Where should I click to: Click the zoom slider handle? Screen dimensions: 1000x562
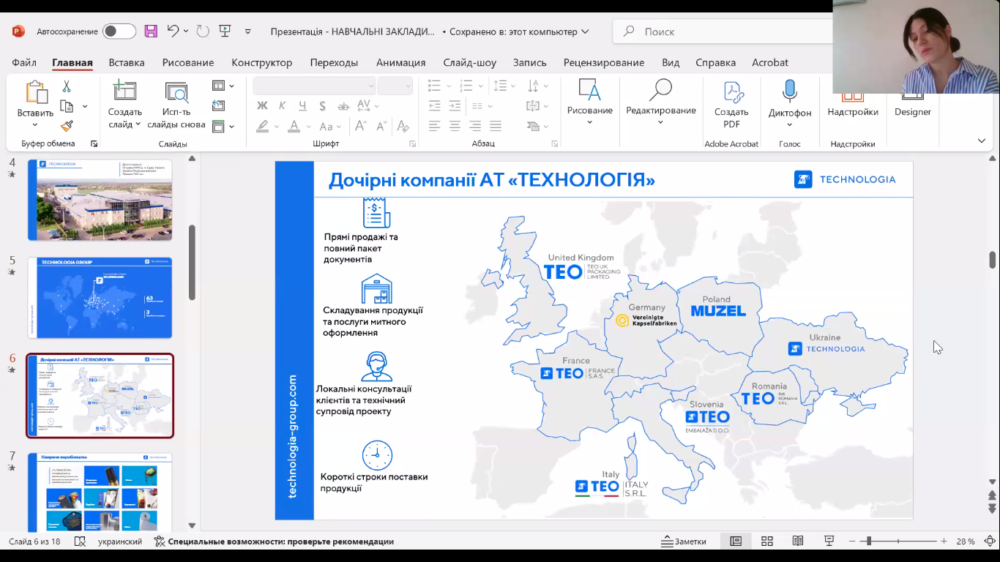(x=869, y=541)
